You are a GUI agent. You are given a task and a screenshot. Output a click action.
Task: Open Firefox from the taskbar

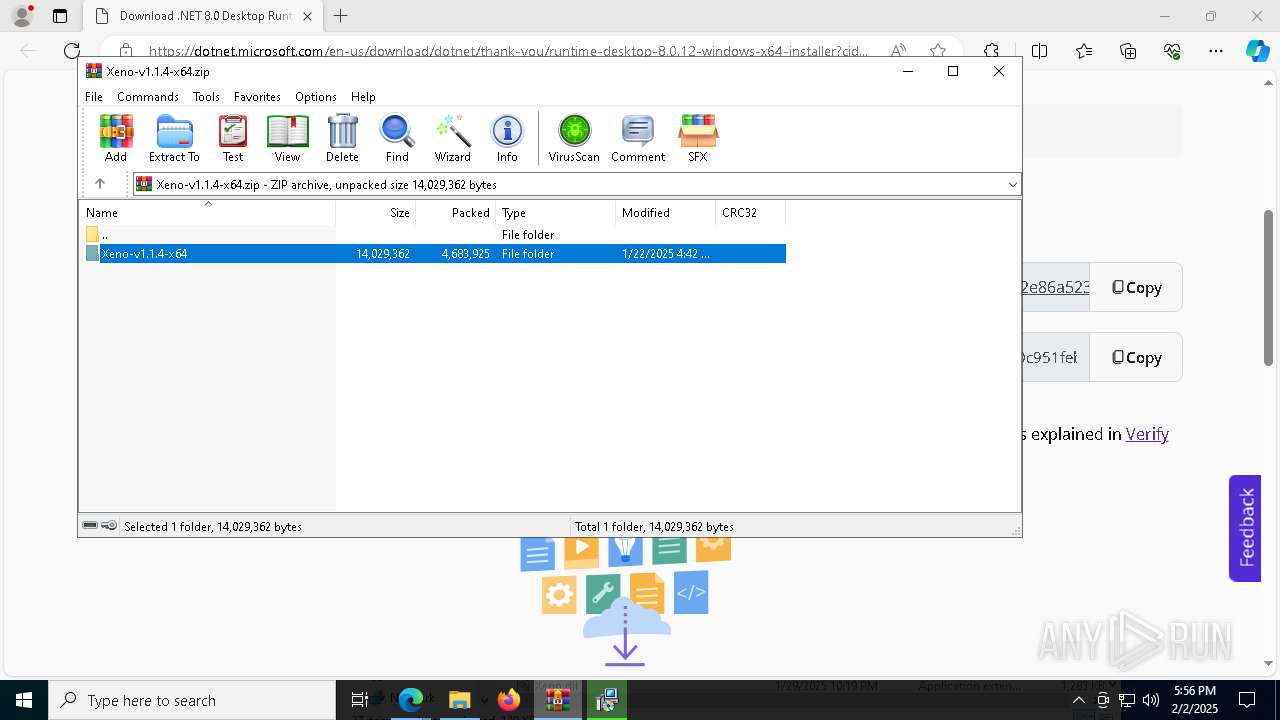tap(509, 700)
